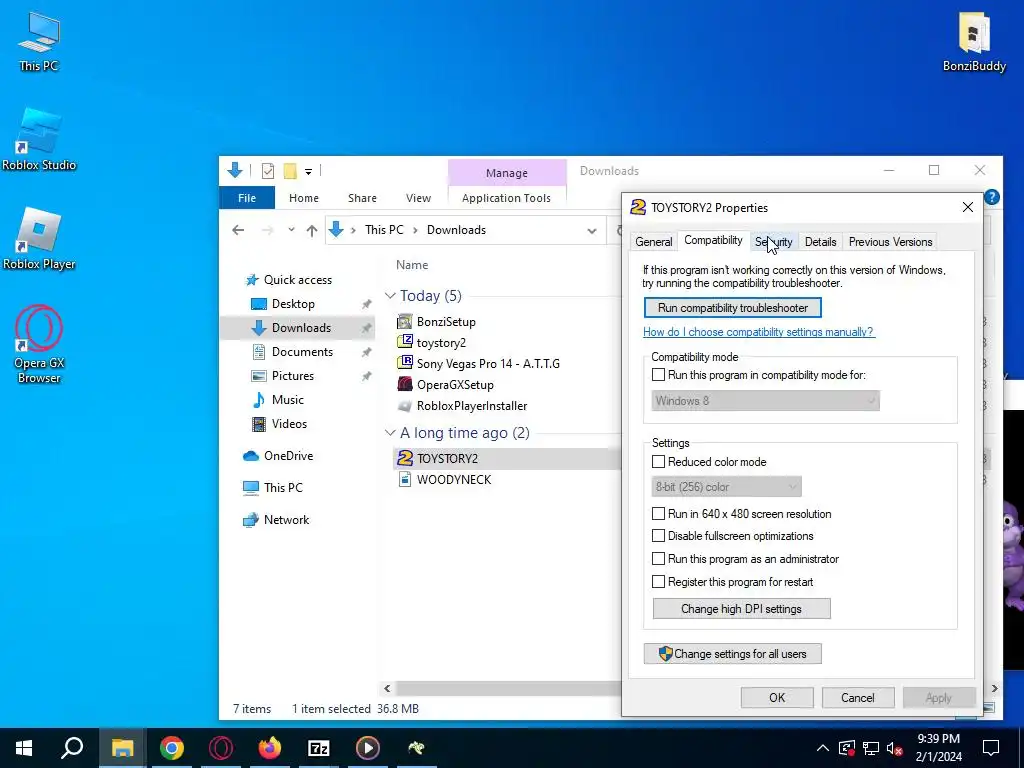Click Cancel in Properties dialog
The height and width of the screenshot is (768, 1024).
tap(857, 697)
